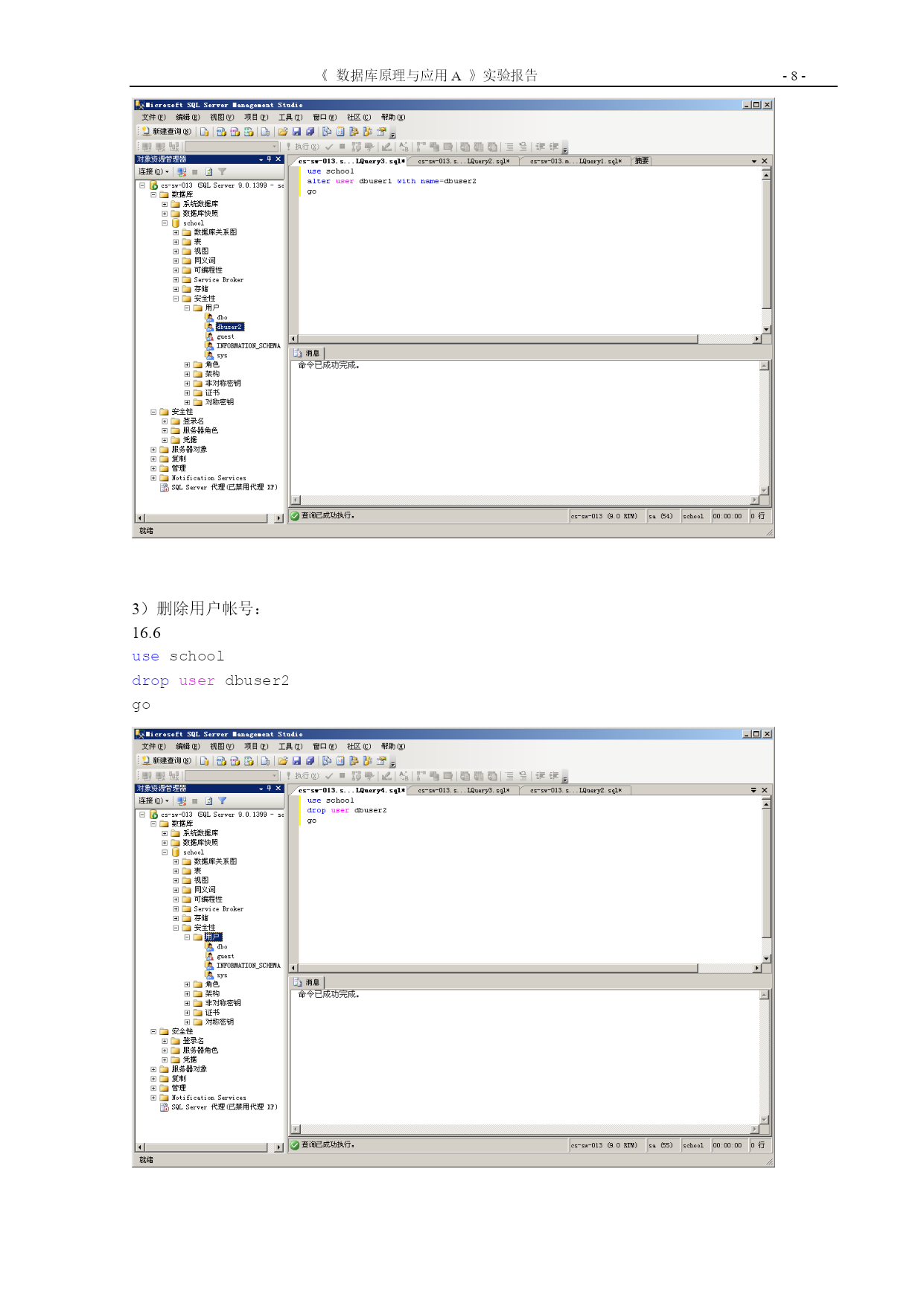
Task: Save All icon in lower SSMS toolbar
Action: pyautogui.click(x=310, y=761)
